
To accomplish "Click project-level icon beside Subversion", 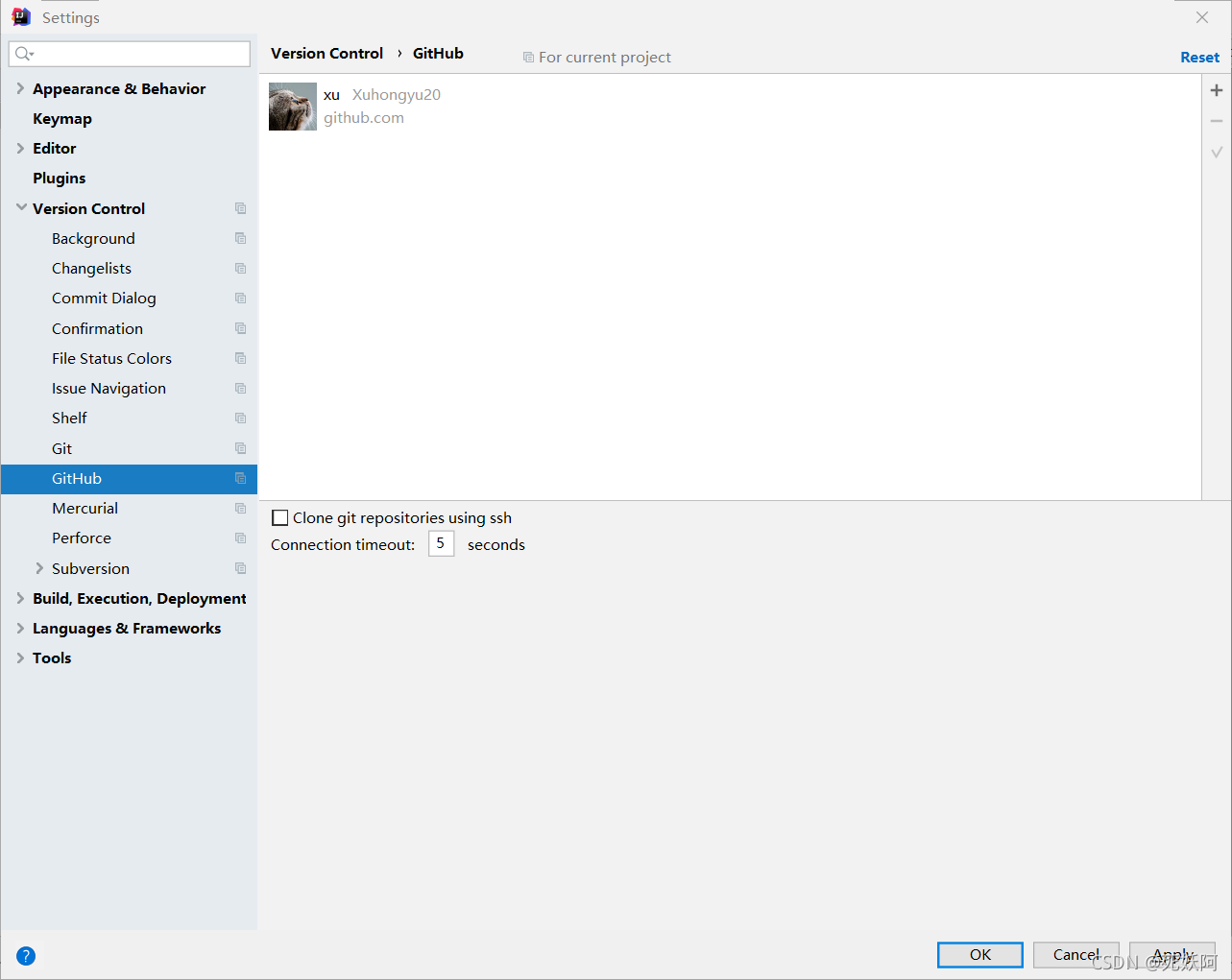I will (x=240, y=568).
